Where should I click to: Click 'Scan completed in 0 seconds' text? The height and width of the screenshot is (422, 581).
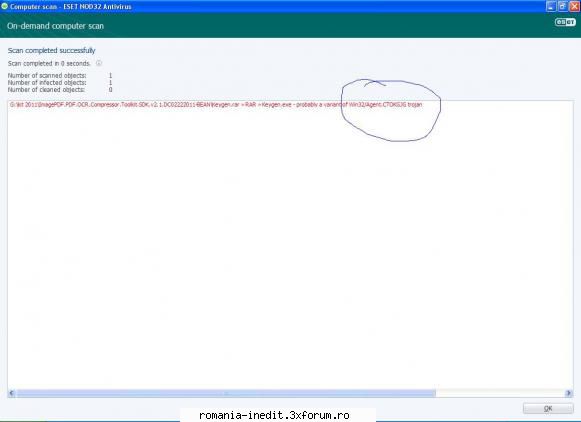[x=49, y=63]
